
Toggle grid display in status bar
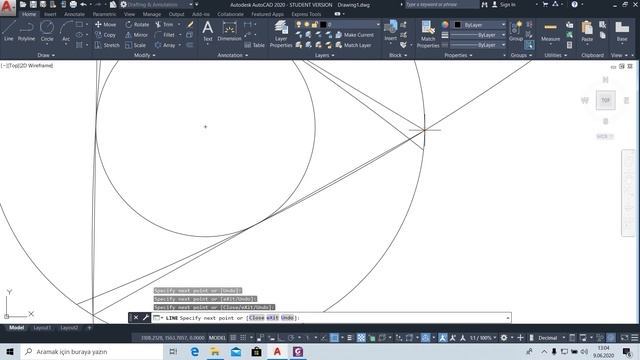(233, 338)
